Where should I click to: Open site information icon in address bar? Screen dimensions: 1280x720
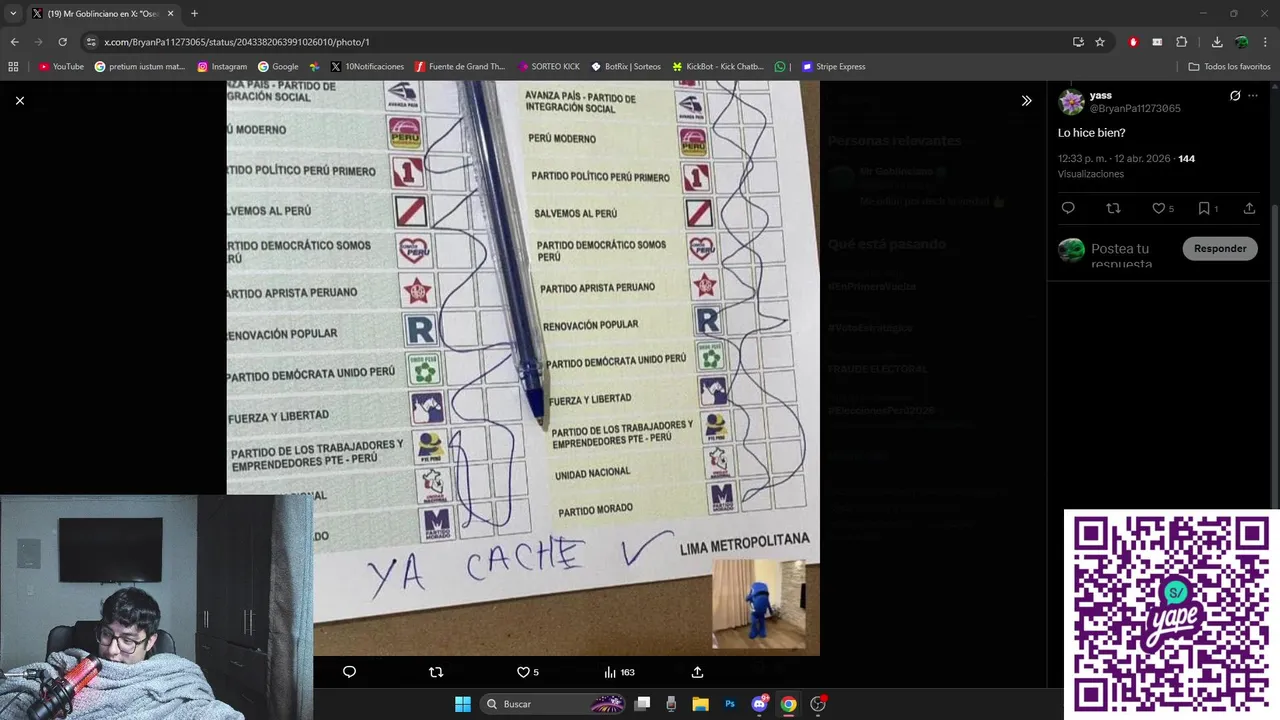click(x=91, y=42)
